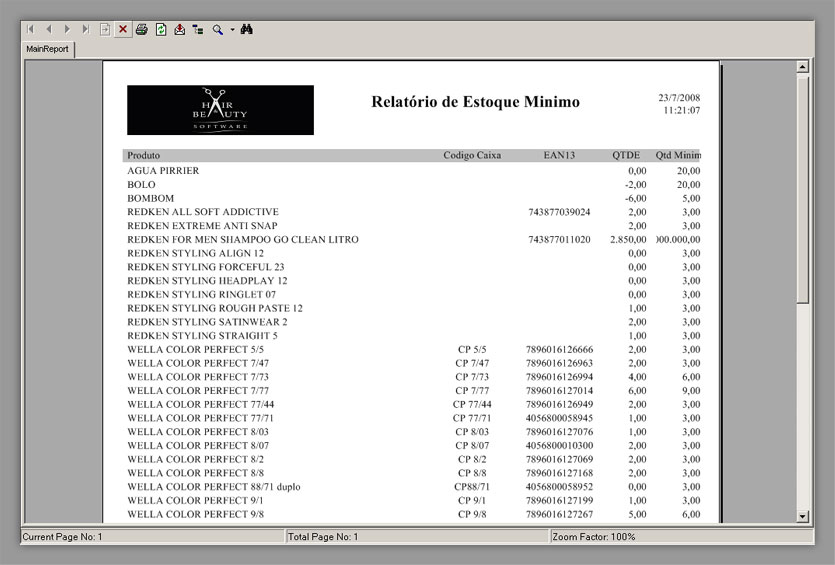Open the zoom level dropdown arrow
This screenshot has height=565, width=835.
232,30
